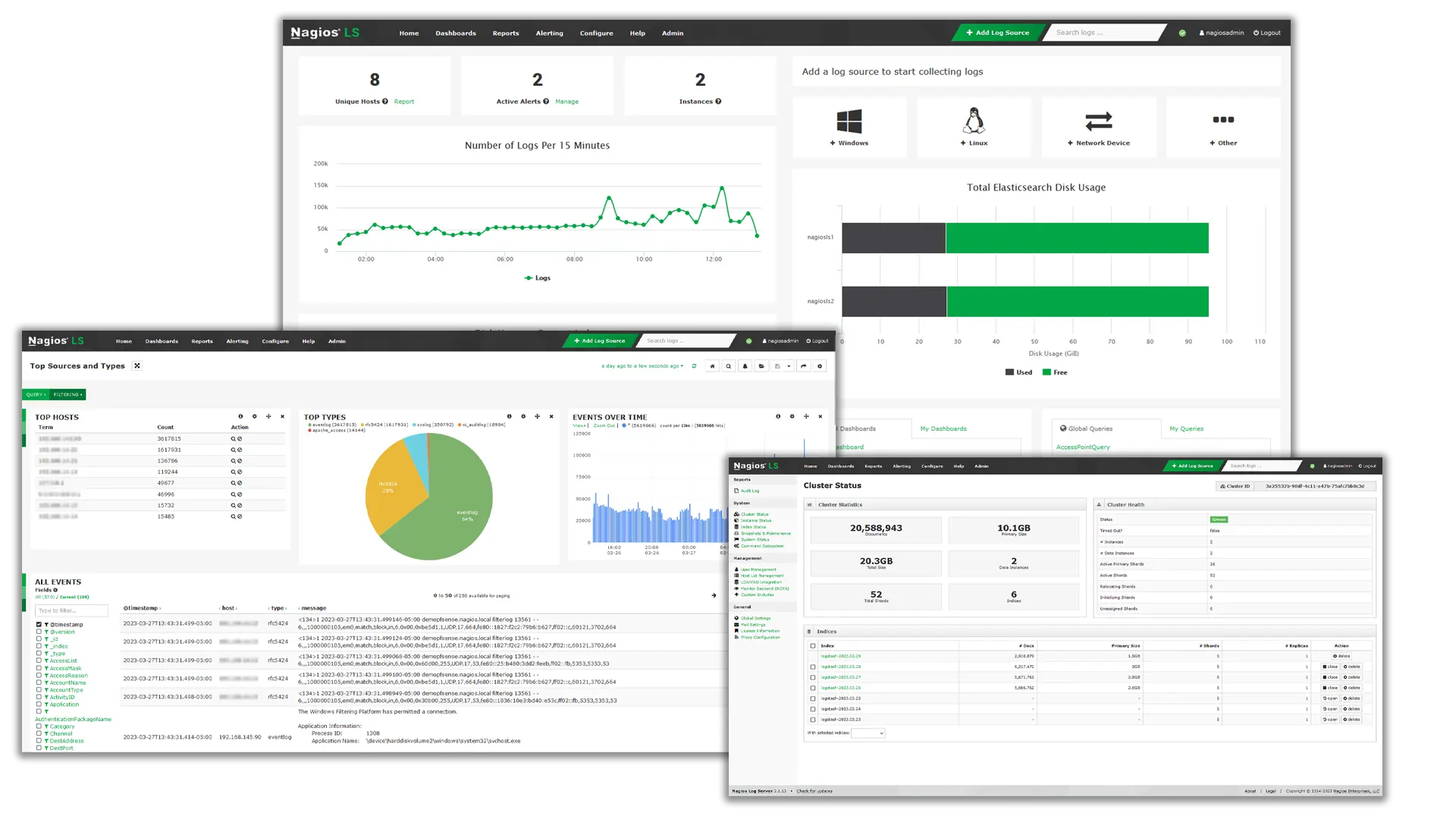The width and height of the screenshot is (1456, 819).
Task: Check the logstash-2023.03.28 index checkbox
Action: [x=813, y=667]
